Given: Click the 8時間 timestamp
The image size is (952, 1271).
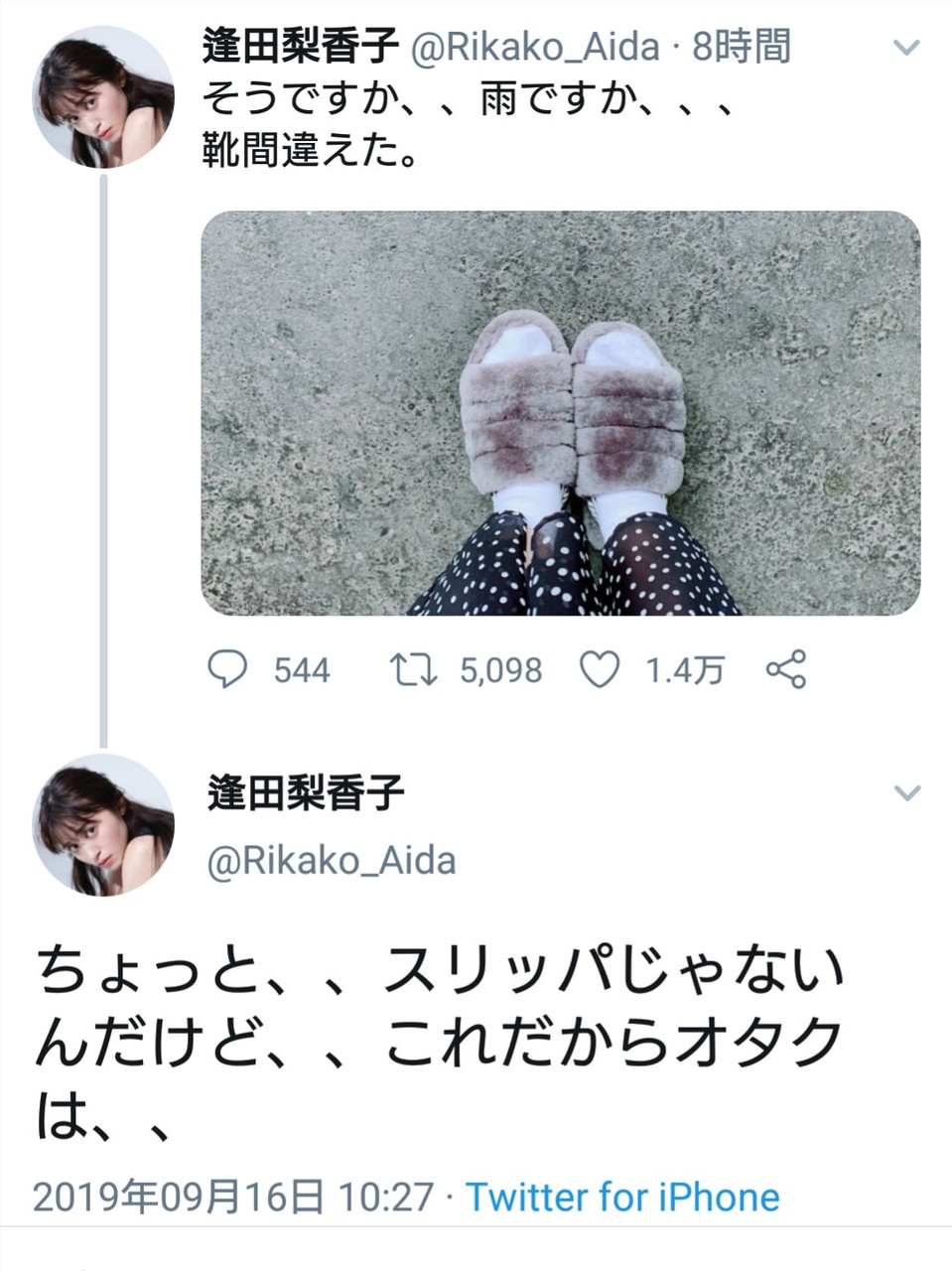Looking at the screenshot, I should click(742, 47).
